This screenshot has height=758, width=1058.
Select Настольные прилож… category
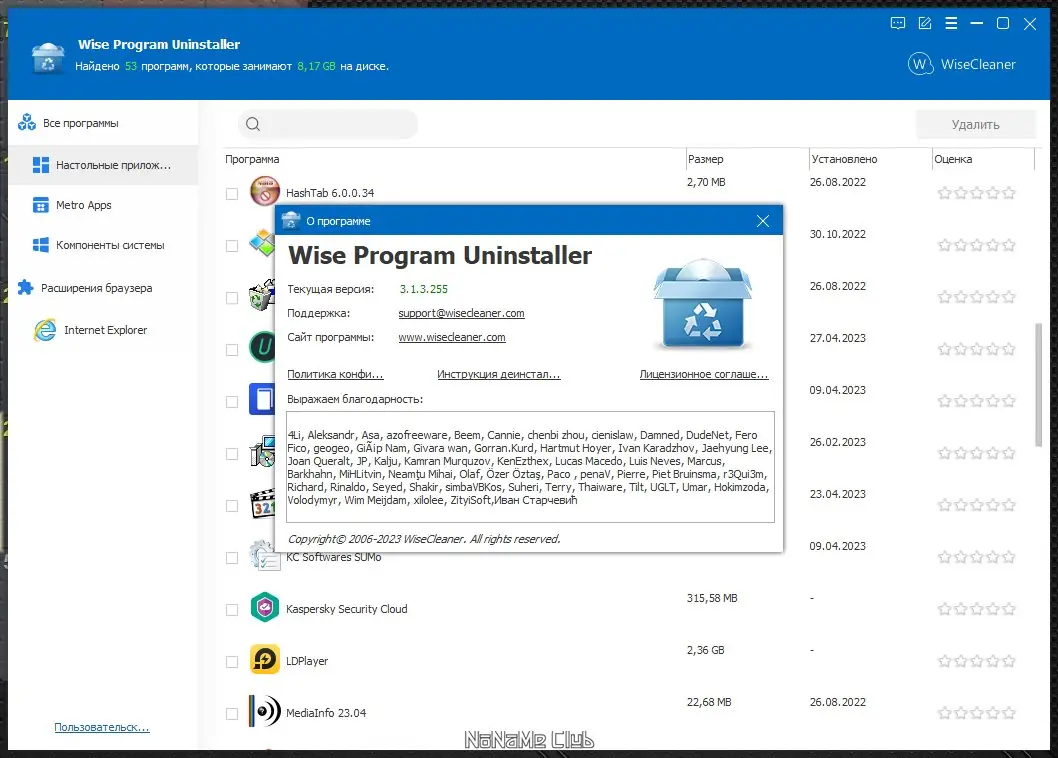[103, 165]
